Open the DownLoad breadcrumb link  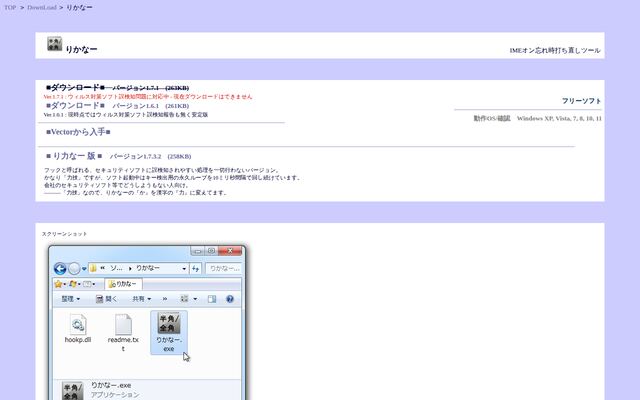(42, 7)
